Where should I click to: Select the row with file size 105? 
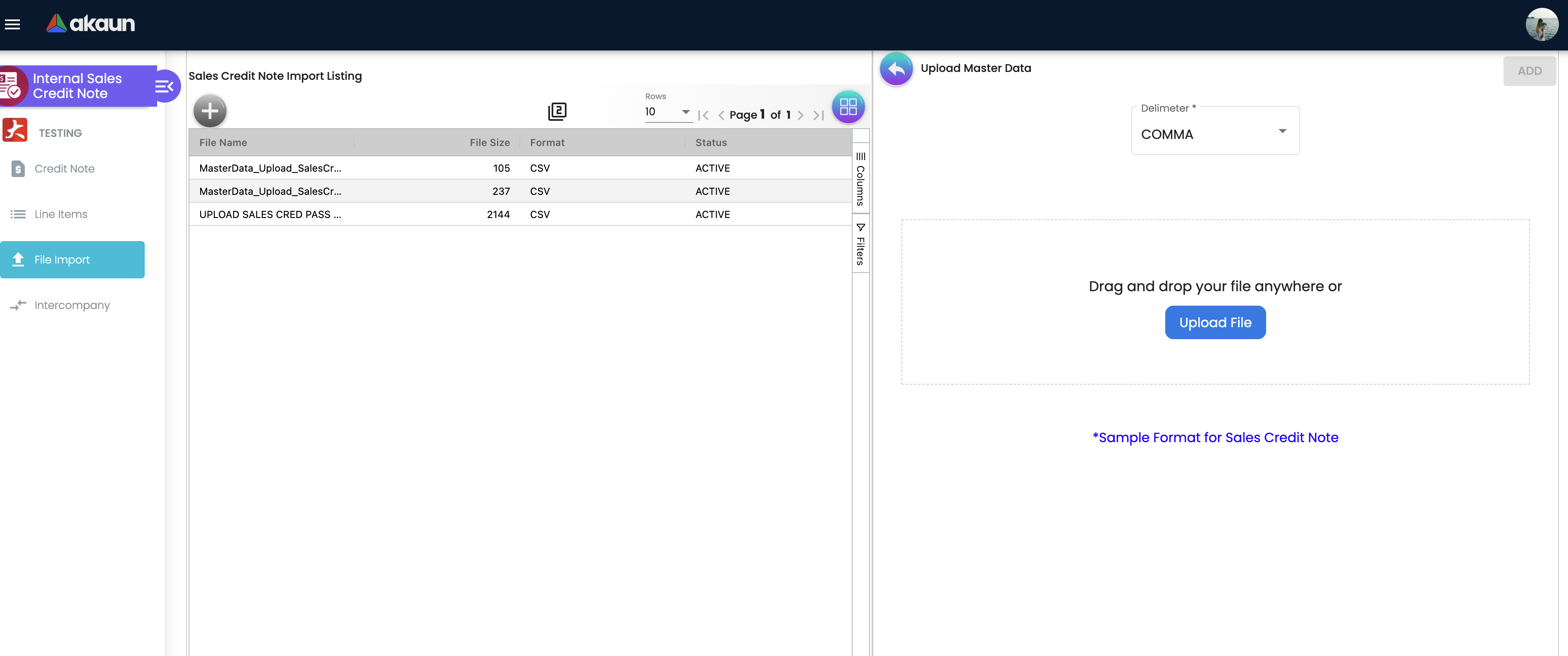coord(521,168)
